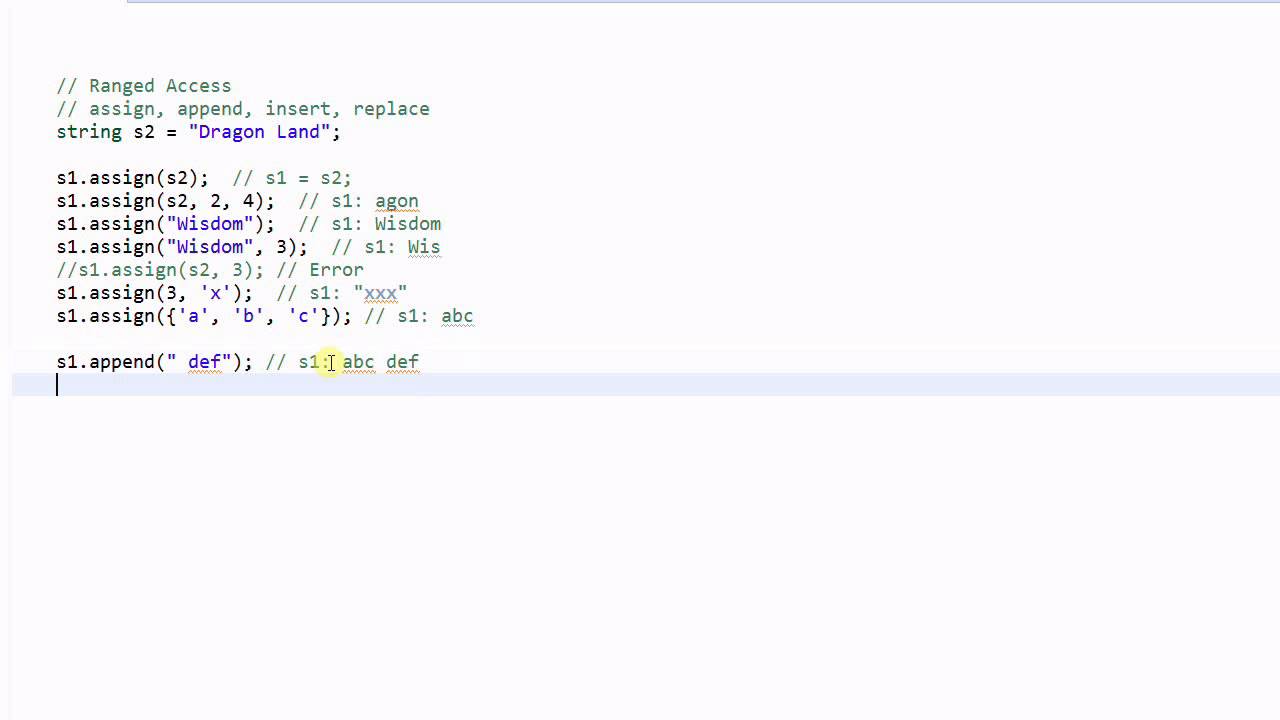Place cursor on highlighted empty line below append
This screenshot has height=720, width=1280.
(x=646, y=385)
